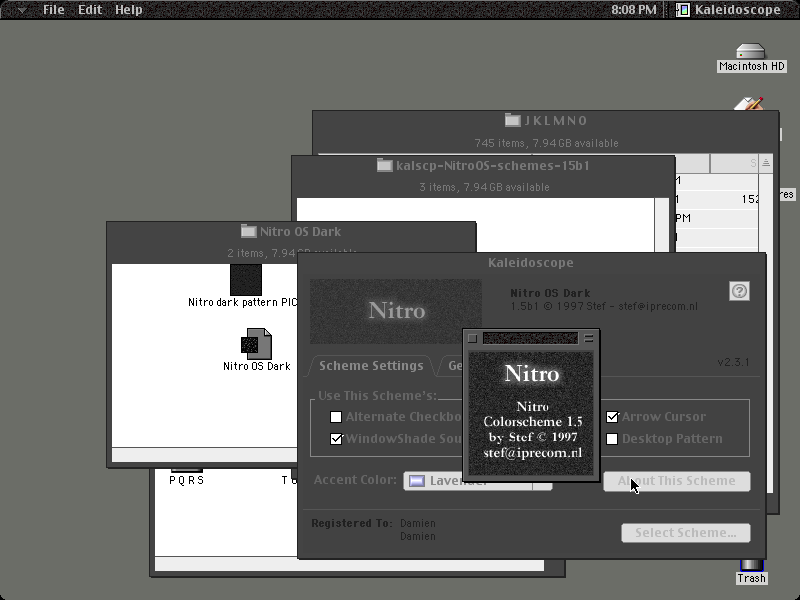Open the Apple menu in the menu bar corner
This screenshot has height=600, width=800.
[21, 10]
